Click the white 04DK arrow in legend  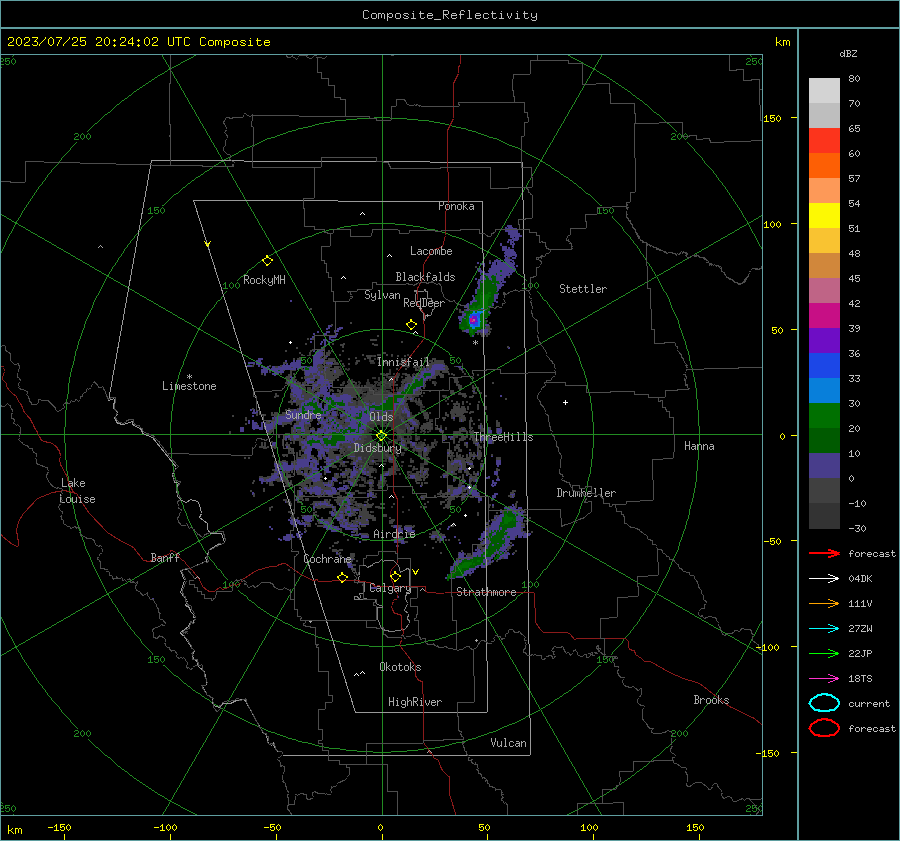pos(824,579)
